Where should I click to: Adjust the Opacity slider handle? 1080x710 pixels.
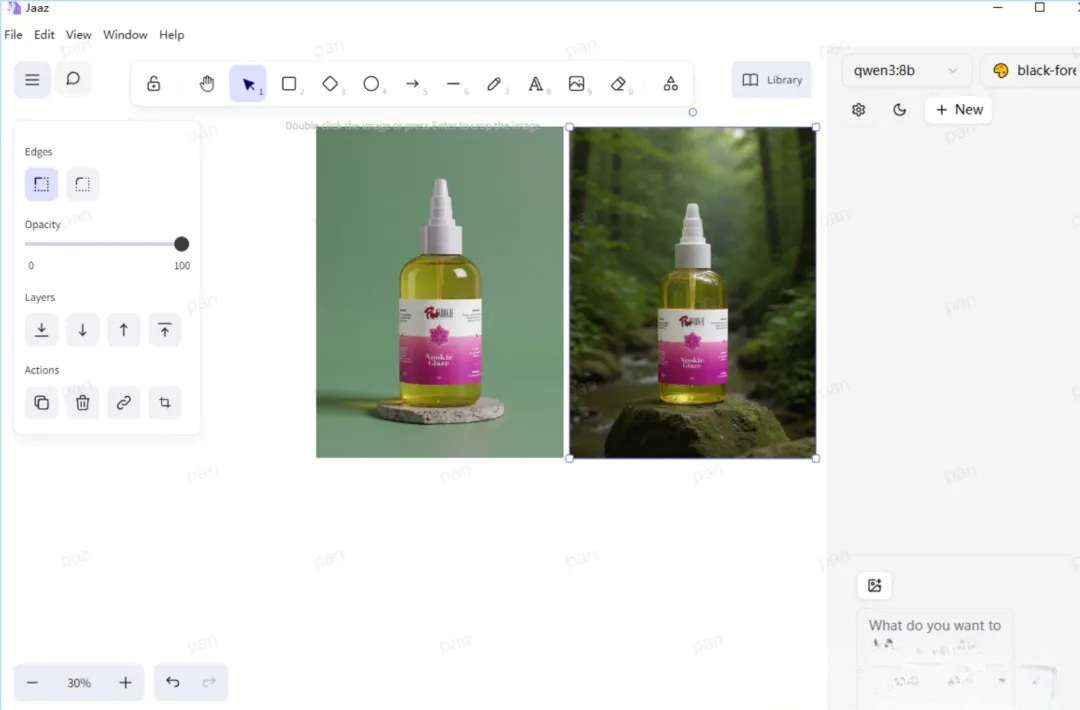click(x=181, y=244)
